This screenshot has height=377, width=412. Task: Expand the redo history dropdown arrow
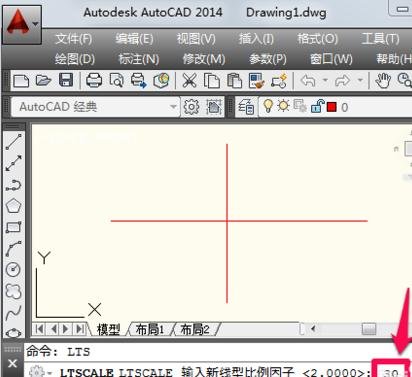(360, 80)
